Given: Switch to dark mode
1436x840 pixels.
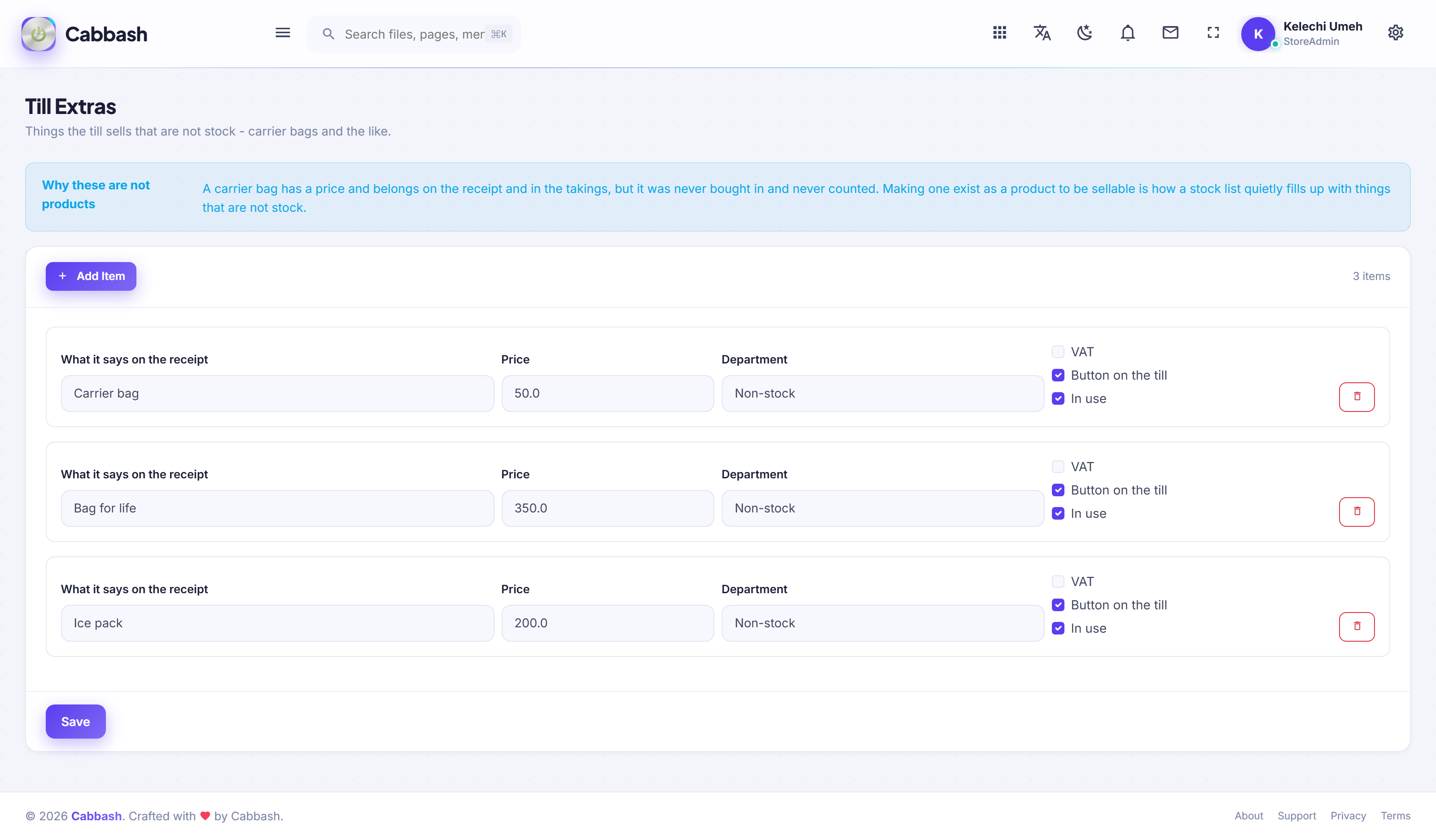Looking at the screenshot, I should 1085,33.
